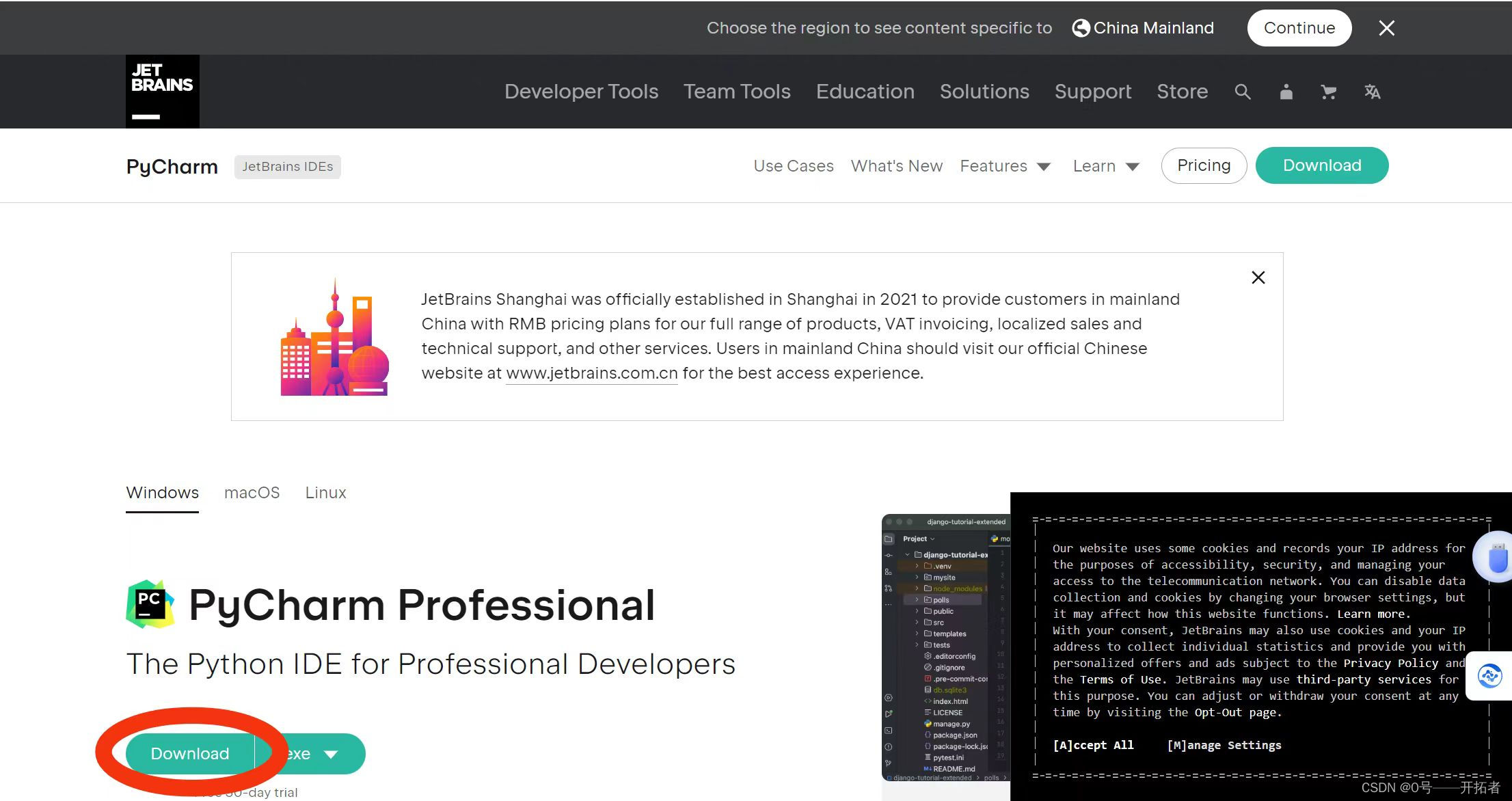
Task: Click the JetBrains logo
Action: [162, 91]
